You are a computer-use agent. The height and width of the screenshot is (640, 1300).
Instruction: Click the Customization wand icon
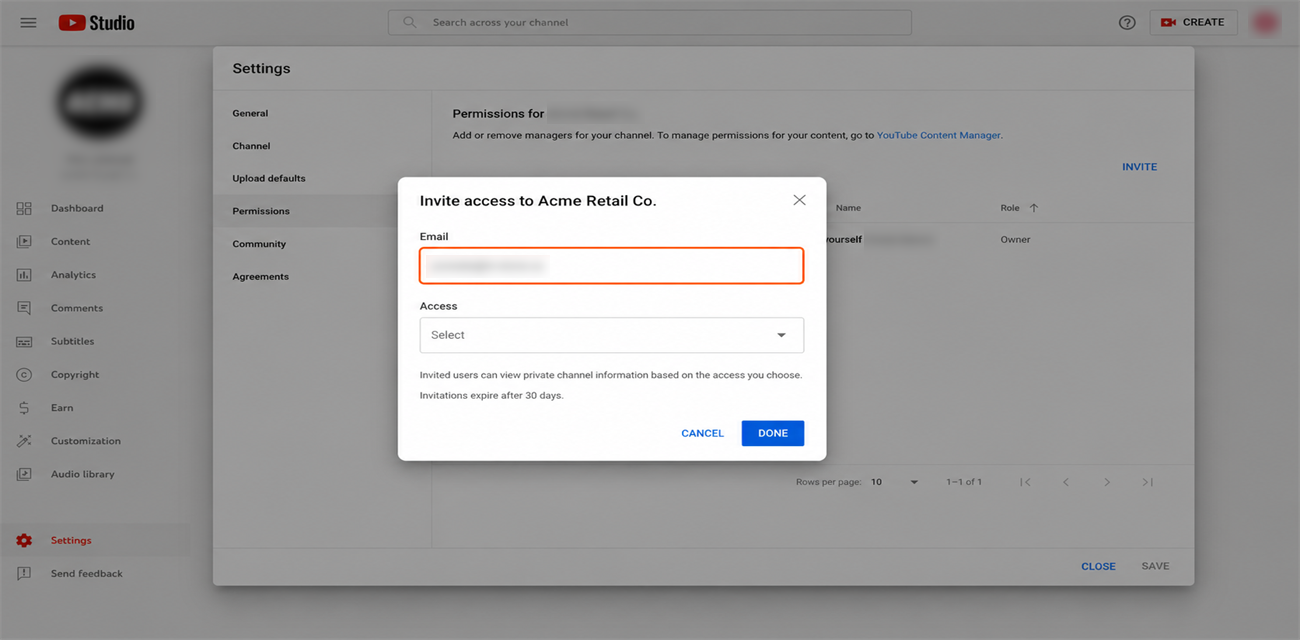[x=24, y=441]
